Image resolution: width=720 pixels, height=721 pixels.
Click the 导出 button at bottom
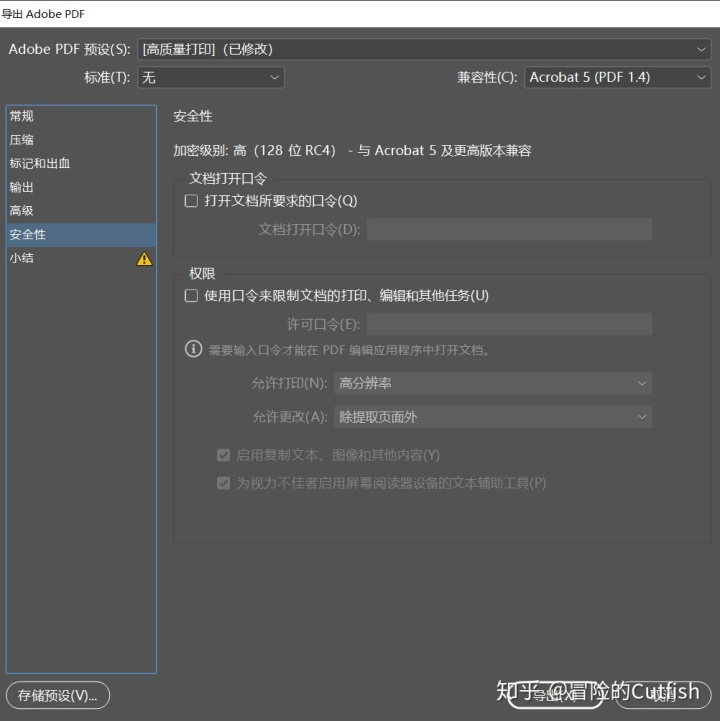coord(555,695)
